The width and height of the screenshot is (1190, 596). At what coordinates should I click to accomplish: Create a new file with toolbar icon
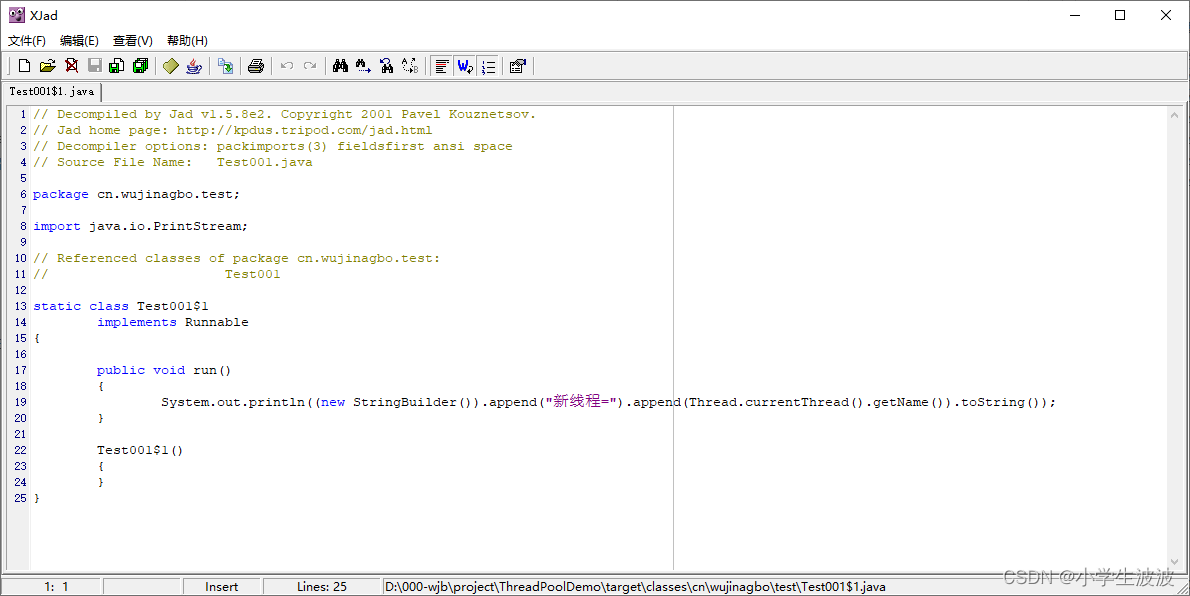[x=24, y=66]
